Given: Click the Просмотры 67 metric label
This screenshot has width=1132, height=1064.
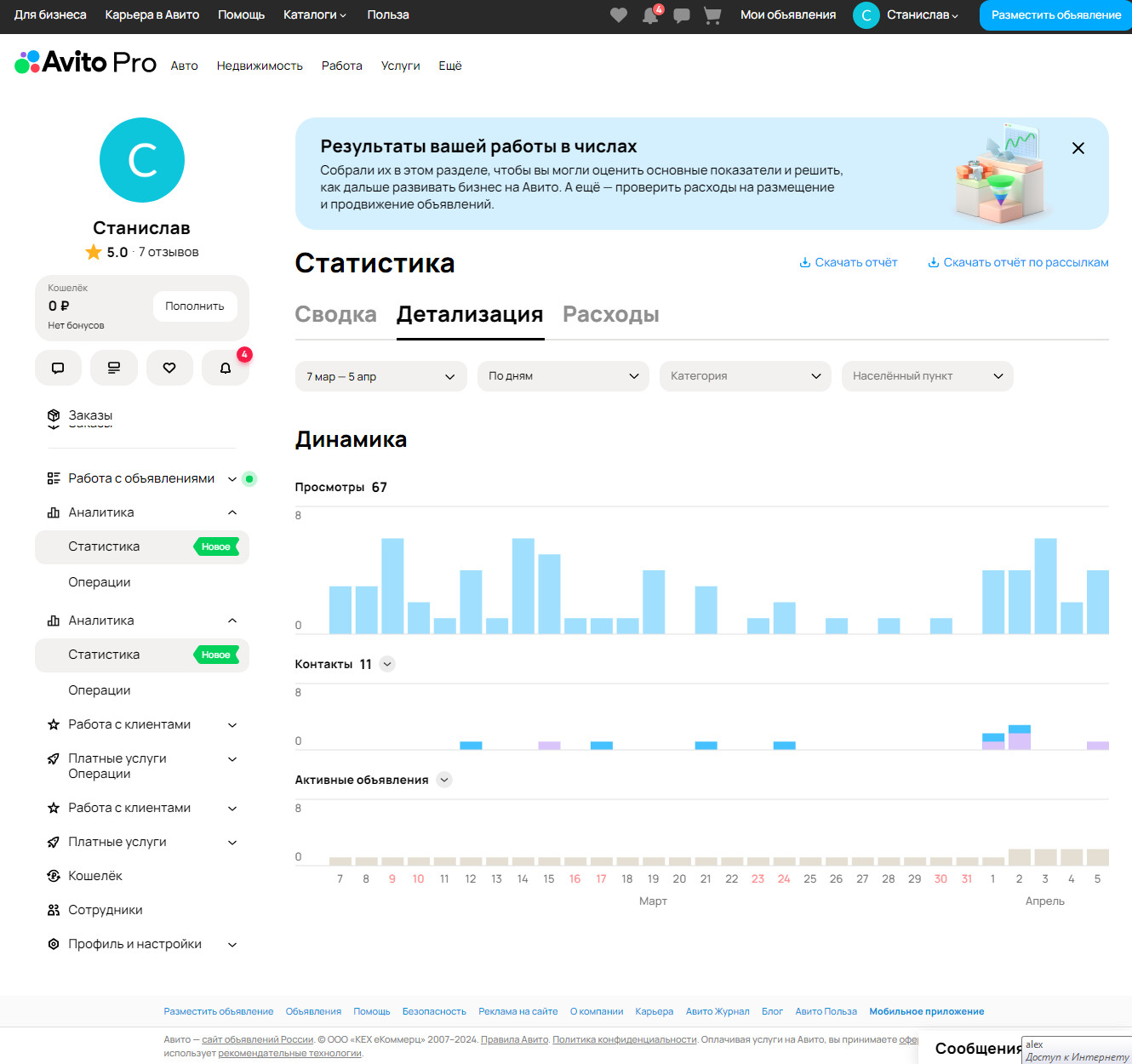Looking at the screenshot, I should pyautogui.click(x=341, y=487).
